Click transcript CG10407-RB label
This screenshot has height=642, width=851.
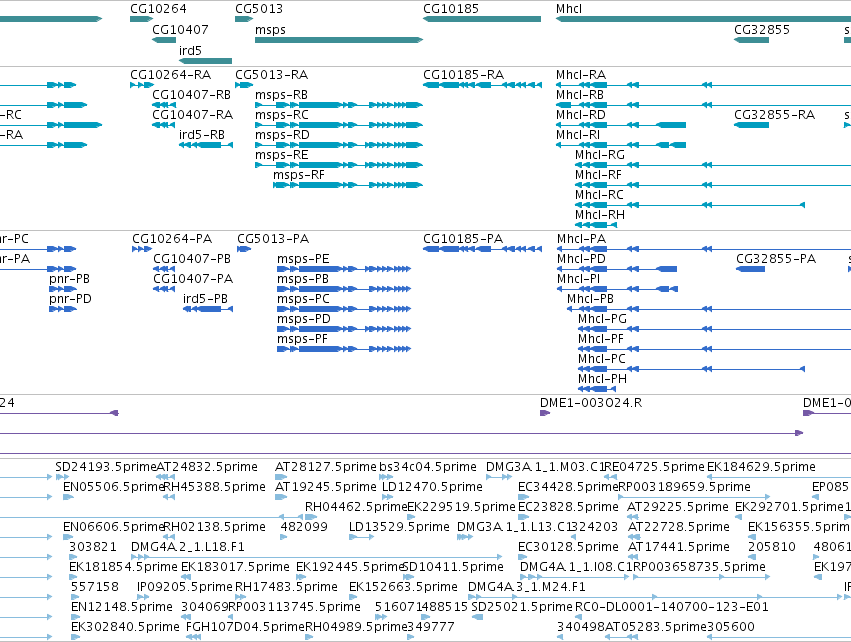coord(192,95)
